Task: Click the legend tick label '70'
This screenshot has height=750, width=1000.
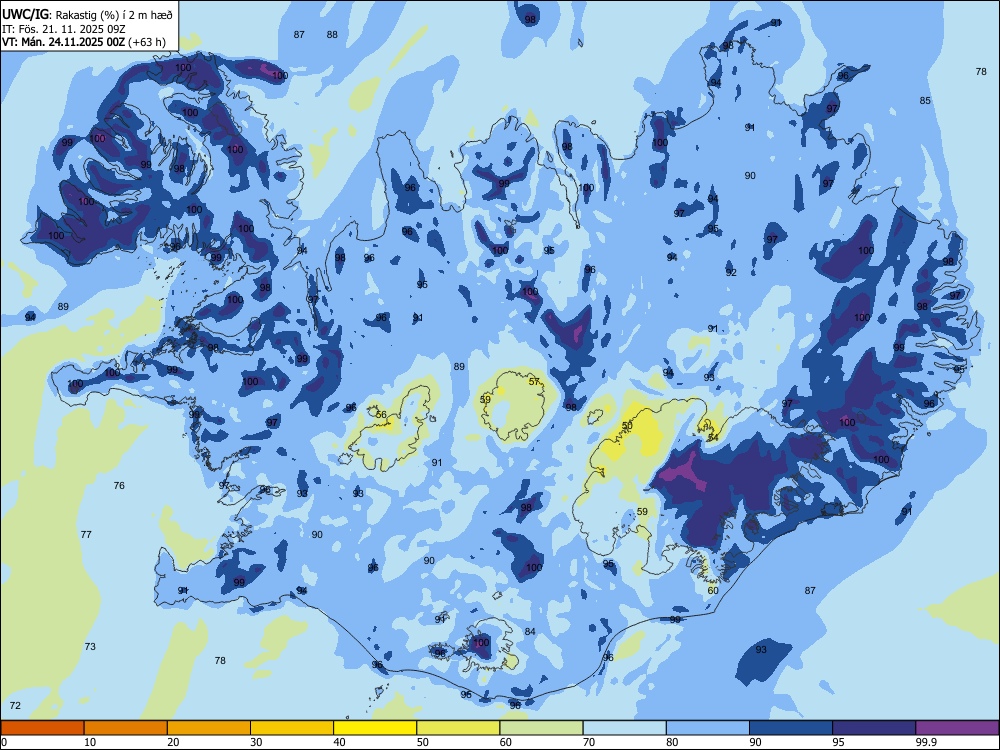Action: point(589,742)
